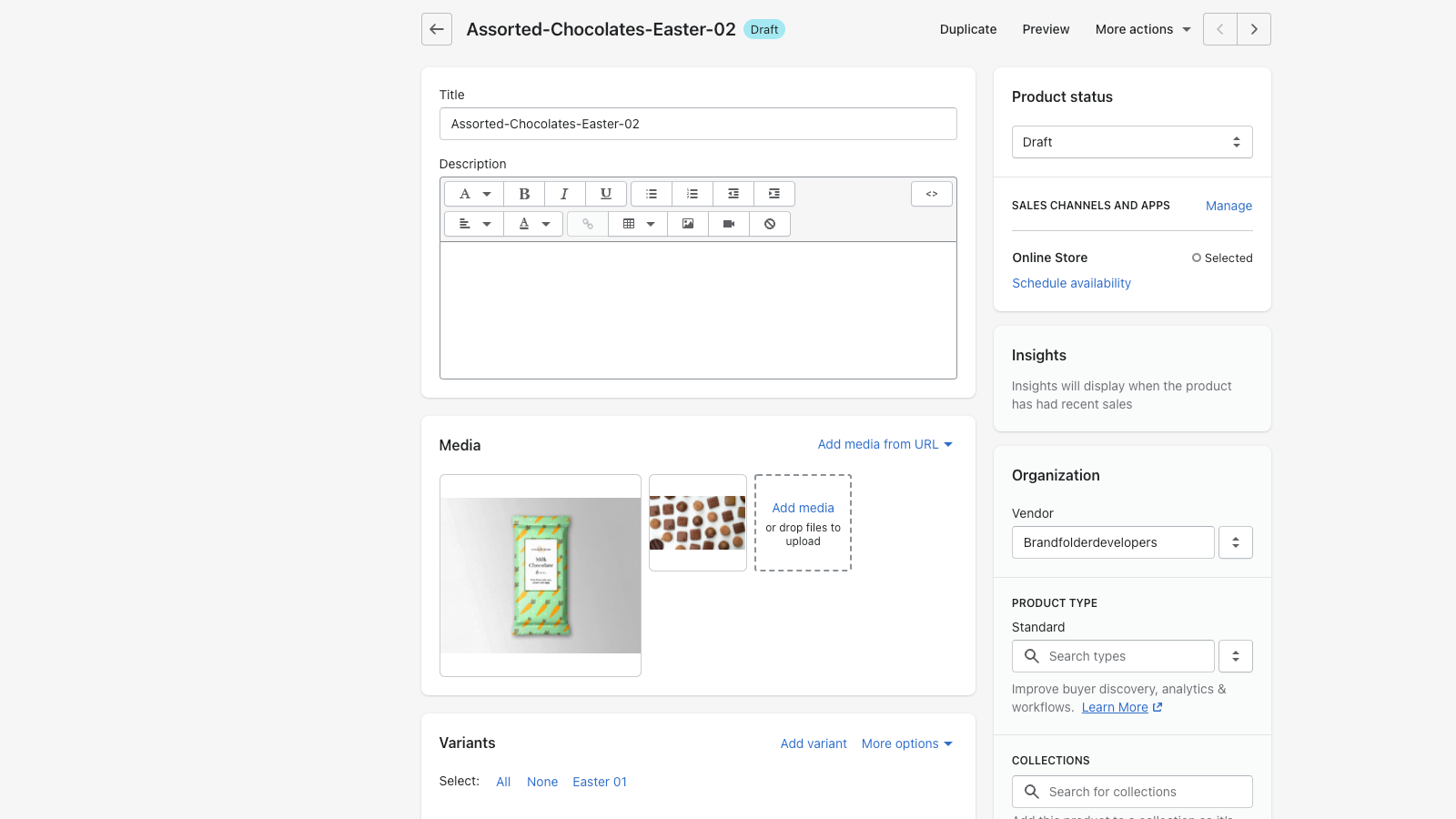1456x819 pixels.
Task: Toggle bold formatting in description editor
Action: [x=524, y=194]
